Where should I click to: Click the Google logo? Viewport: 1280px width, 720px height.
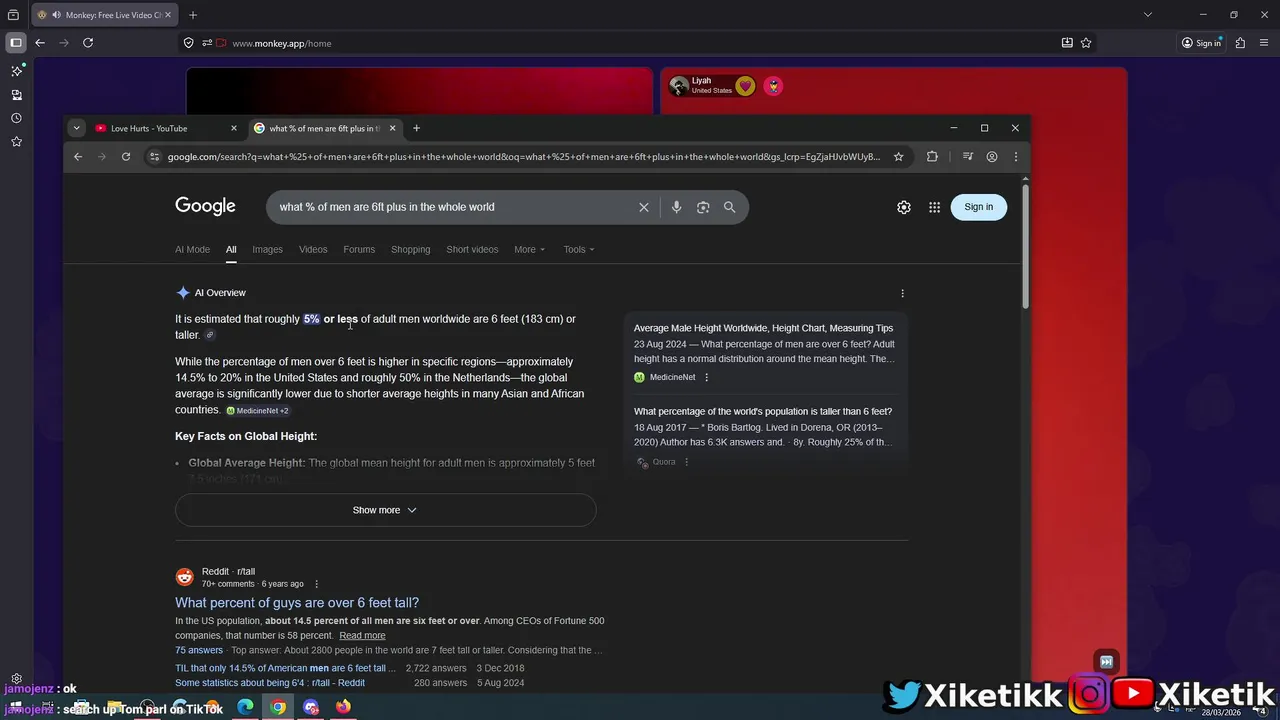(x=205, y=206)
